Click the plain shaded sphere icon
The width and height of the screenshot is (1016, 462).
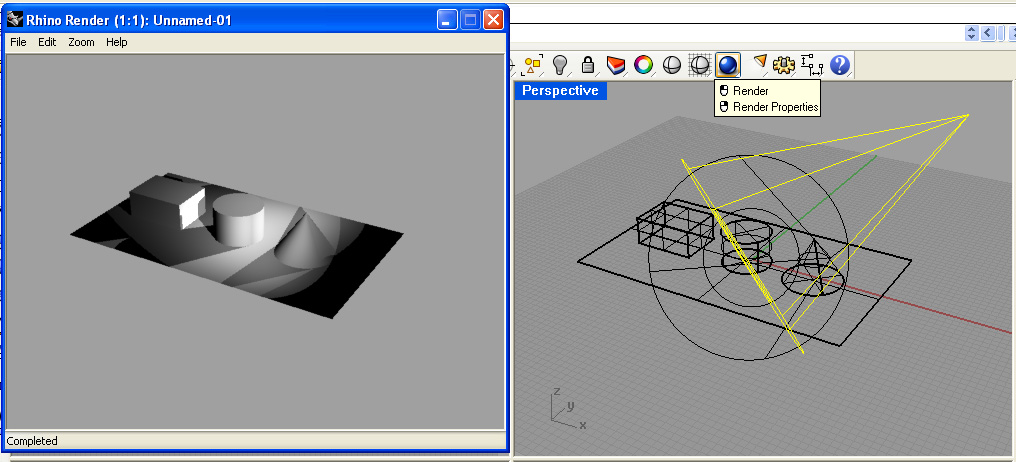coord(672,65)
